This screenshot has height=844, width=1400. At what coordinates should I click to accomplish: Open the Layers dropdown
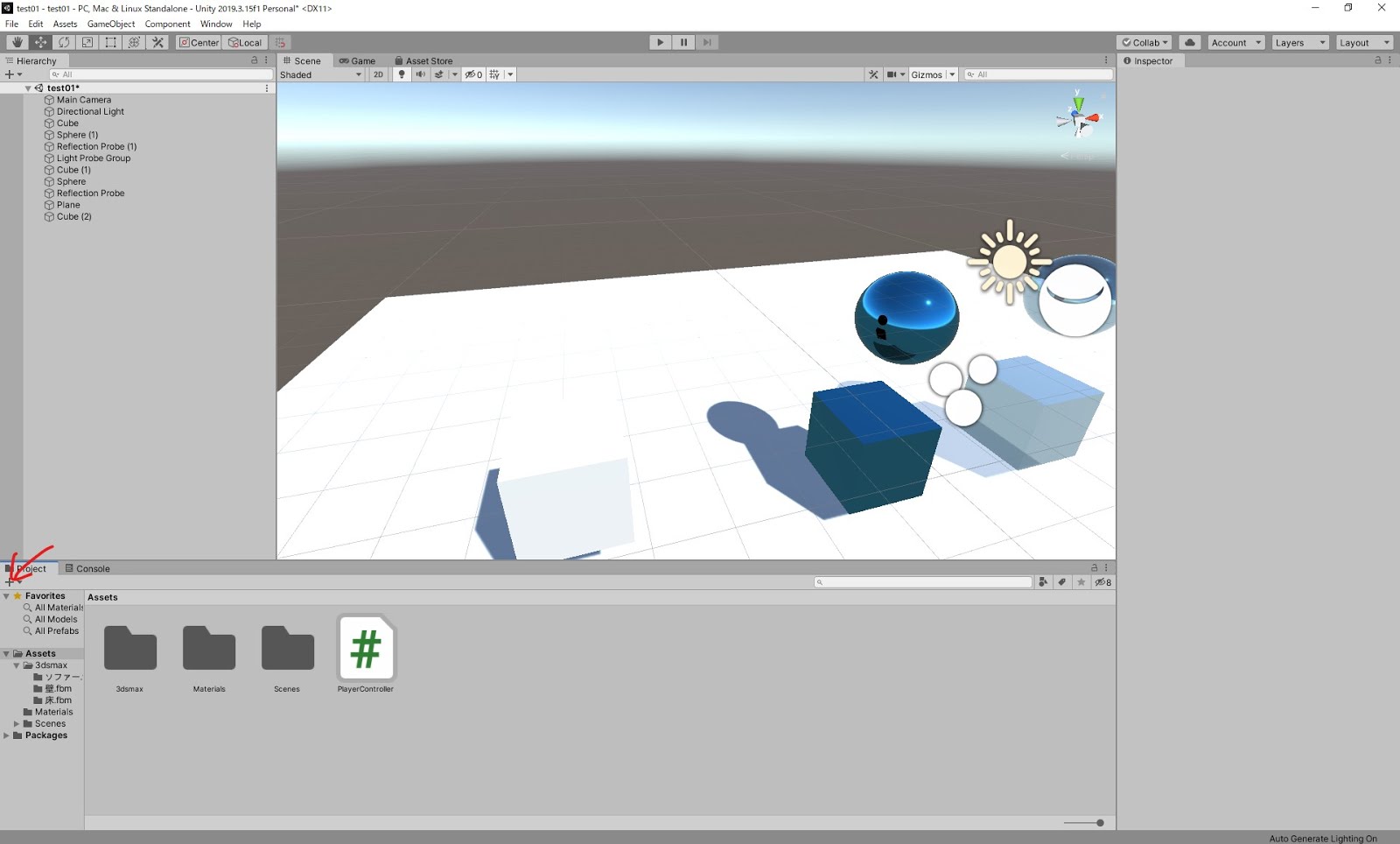pyautogui.click(x=1300, y=42)
